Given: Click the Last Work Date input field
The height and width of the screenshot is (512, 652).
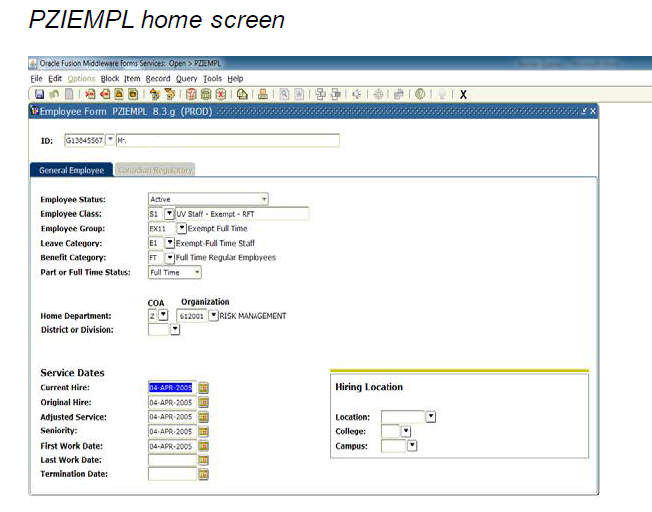Looking at the screenshot, I should [x=172, y=460].
